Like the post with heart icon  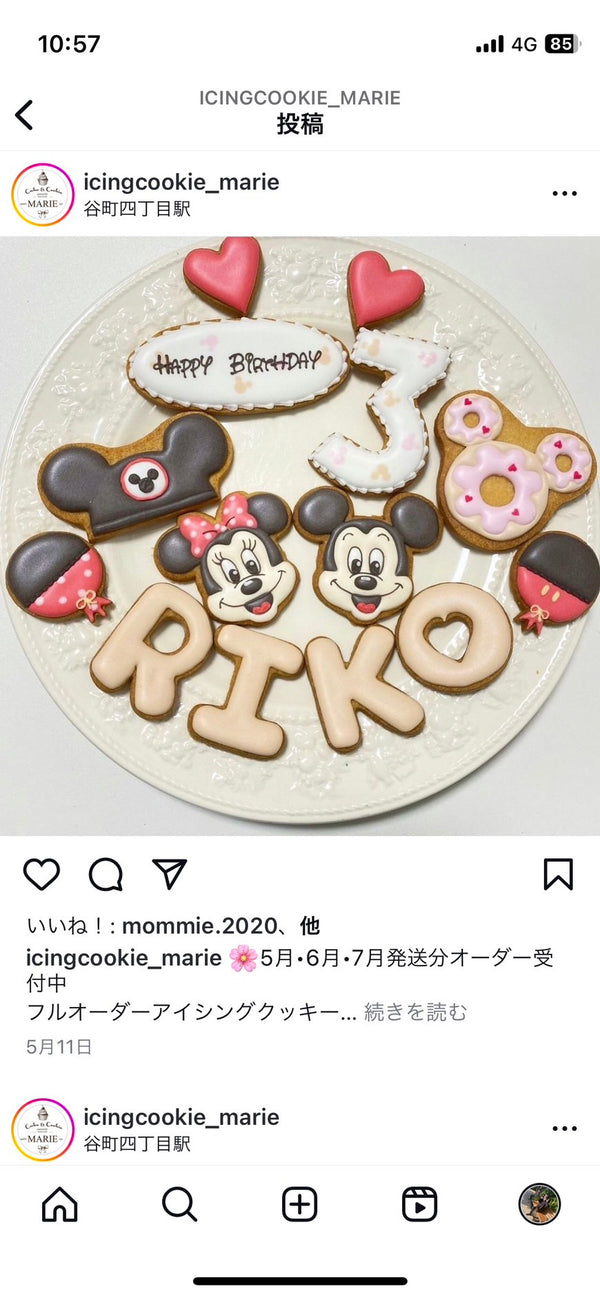click(42, 874)
